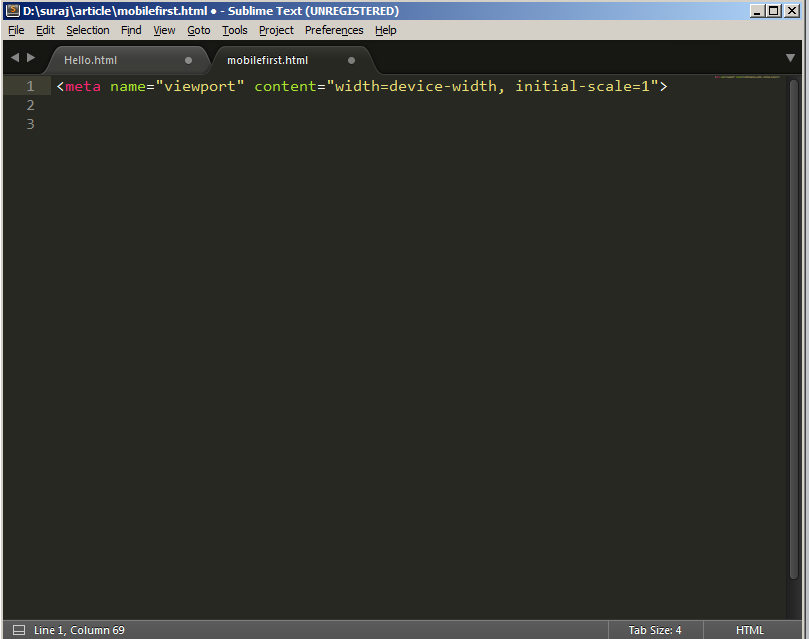Open the Edit menu
Viewport: 809px width, 639px height.
click(x=45, y=30)
